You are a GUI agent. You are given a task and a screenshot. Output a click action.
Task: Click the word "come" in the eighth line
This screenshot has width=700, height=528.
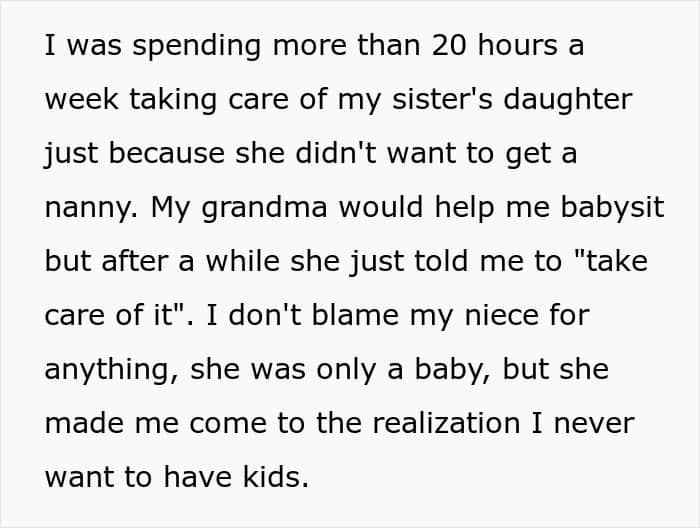228,425
